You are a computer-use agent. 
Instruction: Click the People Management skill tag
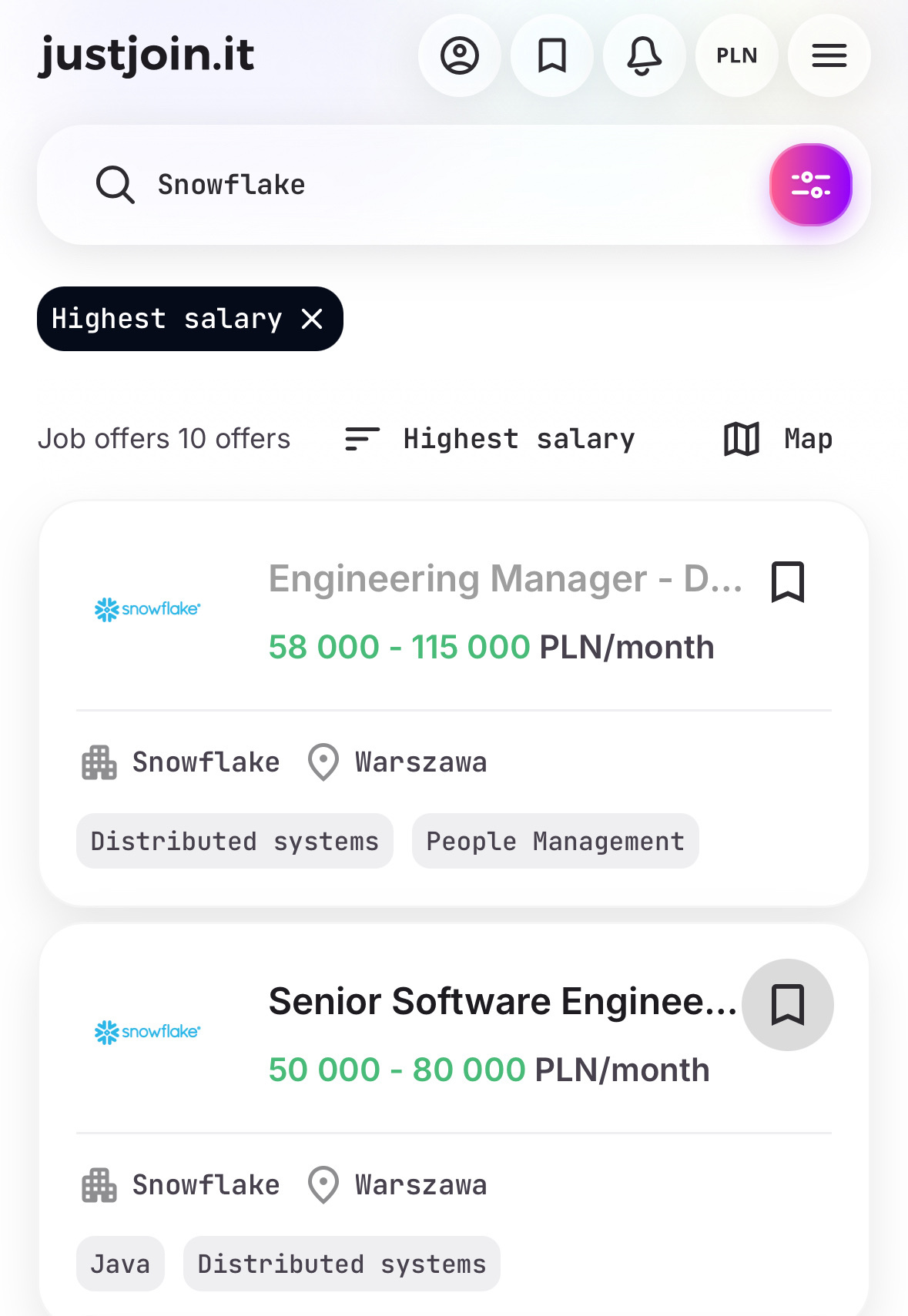pos(555,841)
